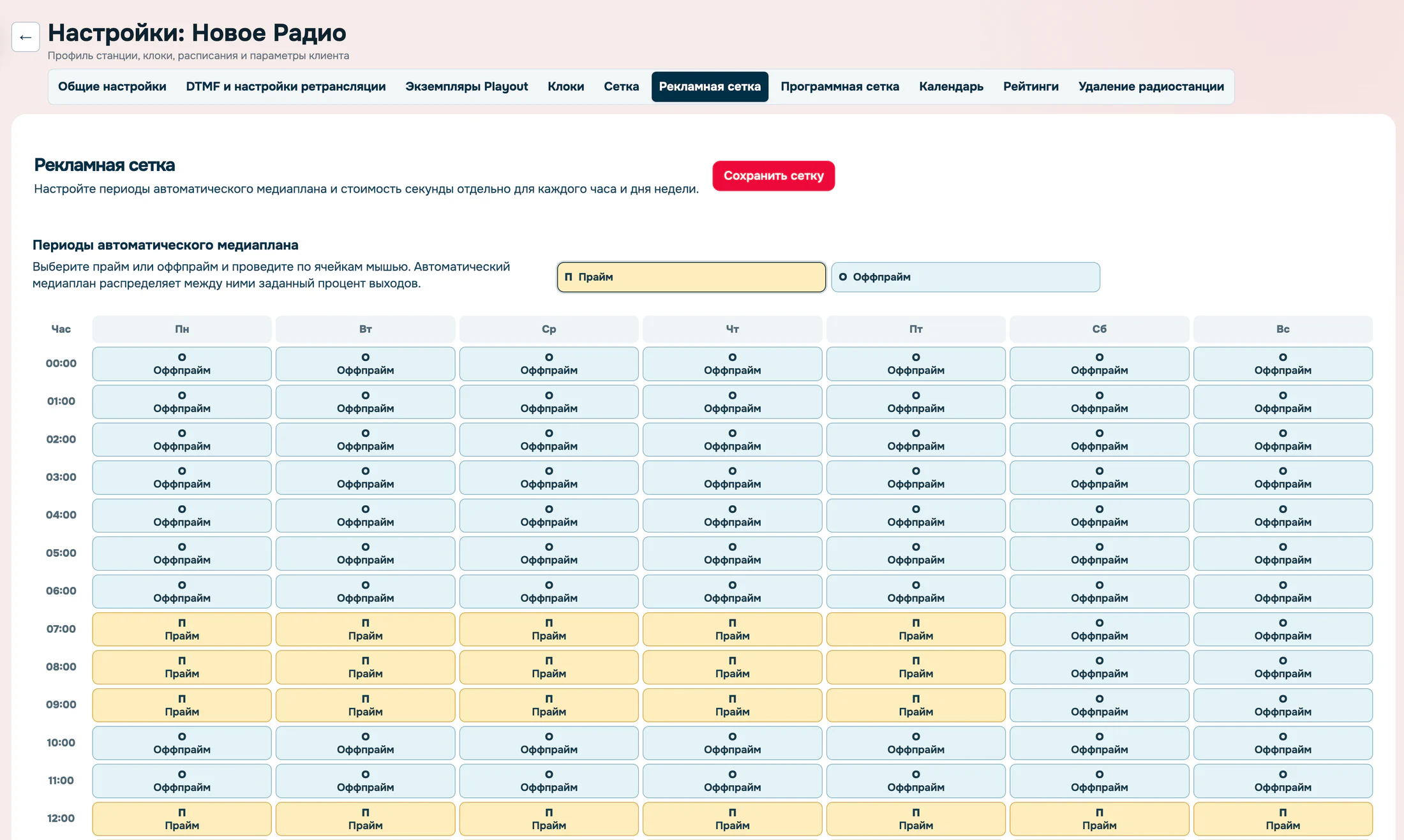This screenshot has width=1404, height=840.
Task: Click the 12:00 hour row label
Action: coord(61,818)
